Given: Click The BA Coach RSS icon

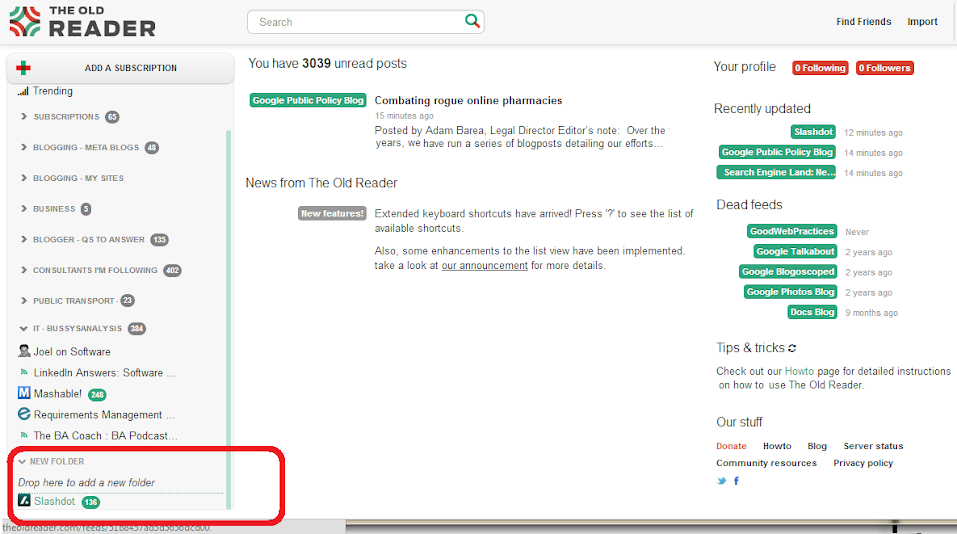Looking at the screenshot, I should [x=24, y=435].
